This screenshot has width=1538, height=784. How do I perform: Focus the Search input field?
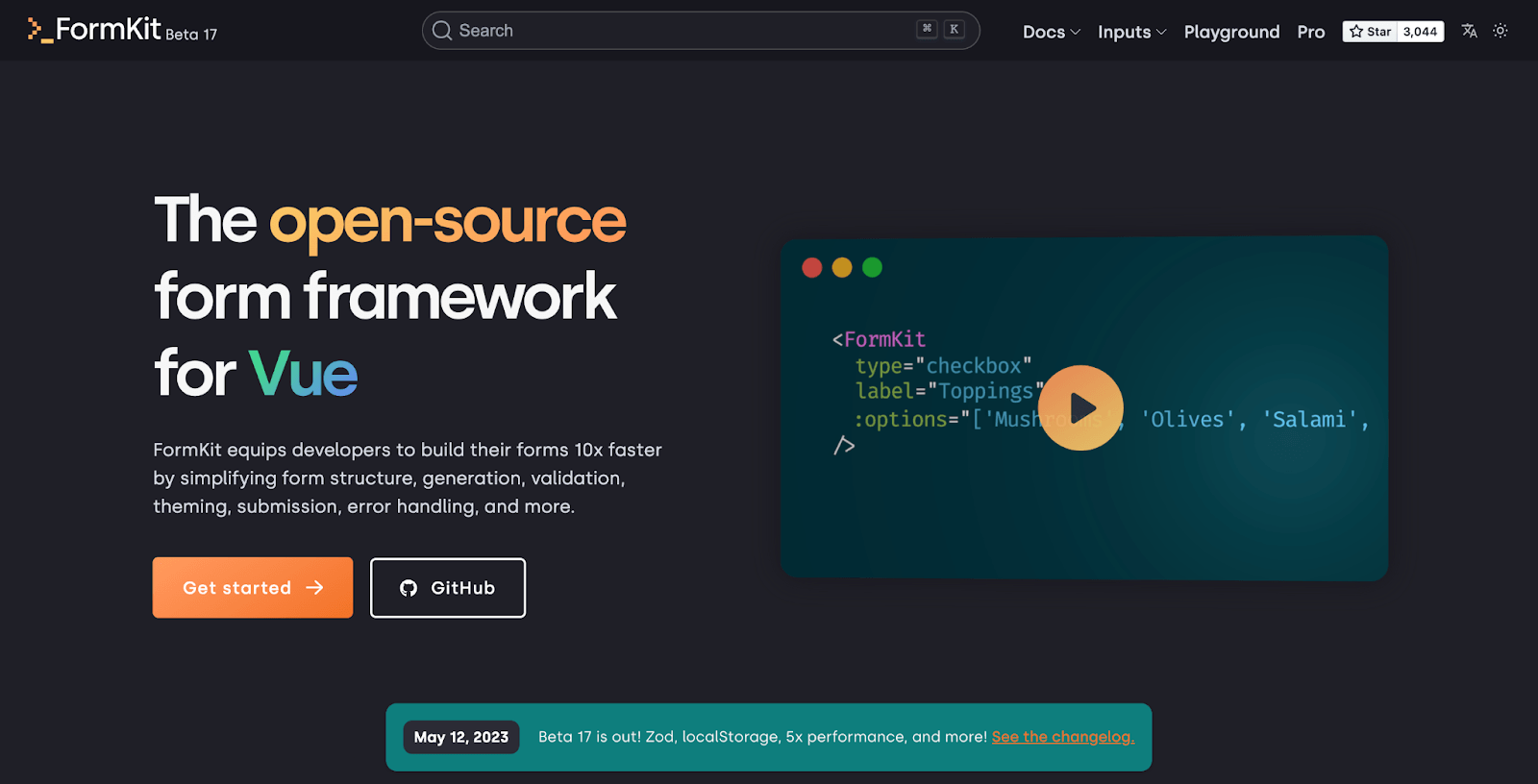(x=701, y=31)
